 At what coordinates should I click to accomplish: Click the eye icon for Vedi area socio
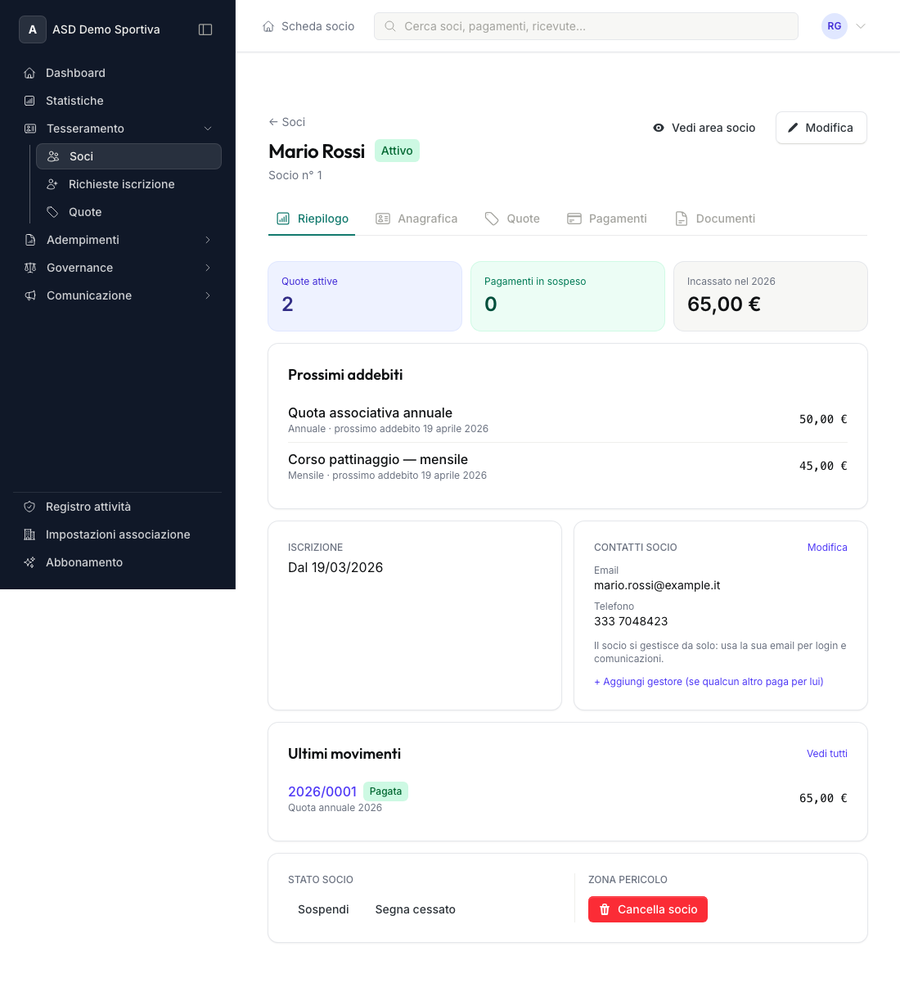coord(659,128)
